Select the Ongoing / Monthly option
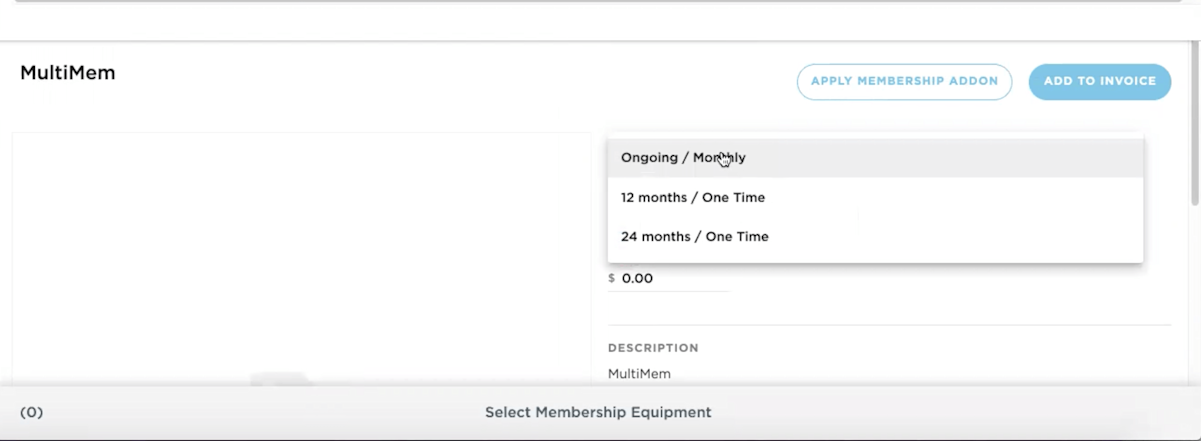Viewport: 1201px width, 441px height. click(x=683, y=158)
